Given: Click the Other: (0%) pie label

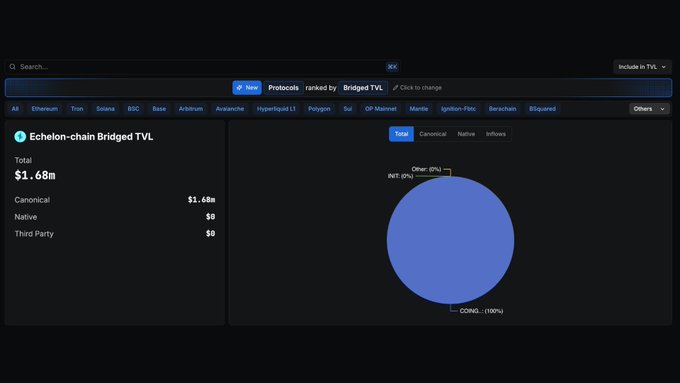Looking at the screenshot, I should (426, 169).
